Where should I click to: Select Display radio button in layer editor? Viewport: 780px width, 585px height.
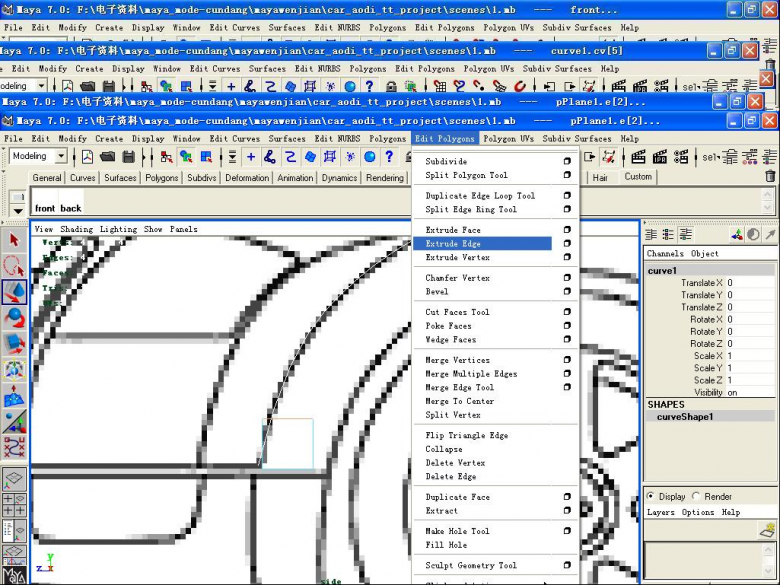tap(651, 496)
